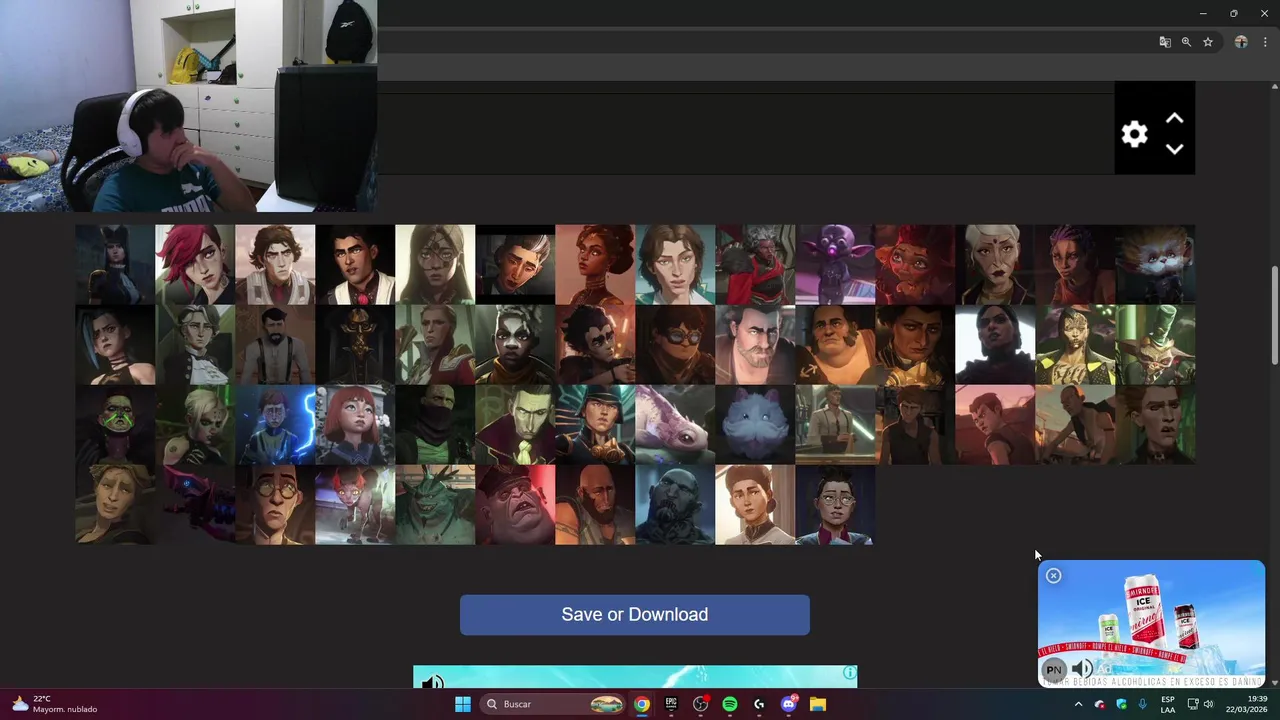1280x720 pixels.
Task: Mute the Mirinda Ice video ad
Action: click(x=1082, y=669)
